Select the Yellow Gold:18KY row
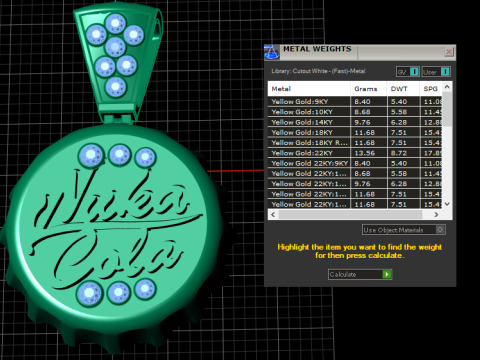This screenshot has width=480, height=360. 355,132
